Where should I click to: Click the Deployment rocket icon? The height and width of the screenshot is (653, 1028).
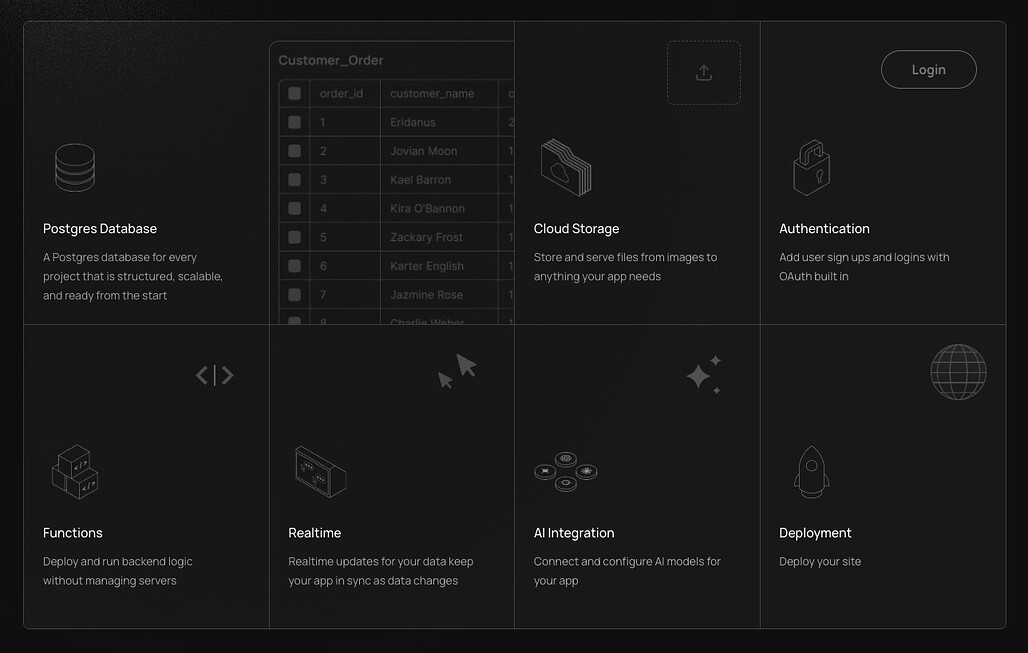(x=812, y=472)
